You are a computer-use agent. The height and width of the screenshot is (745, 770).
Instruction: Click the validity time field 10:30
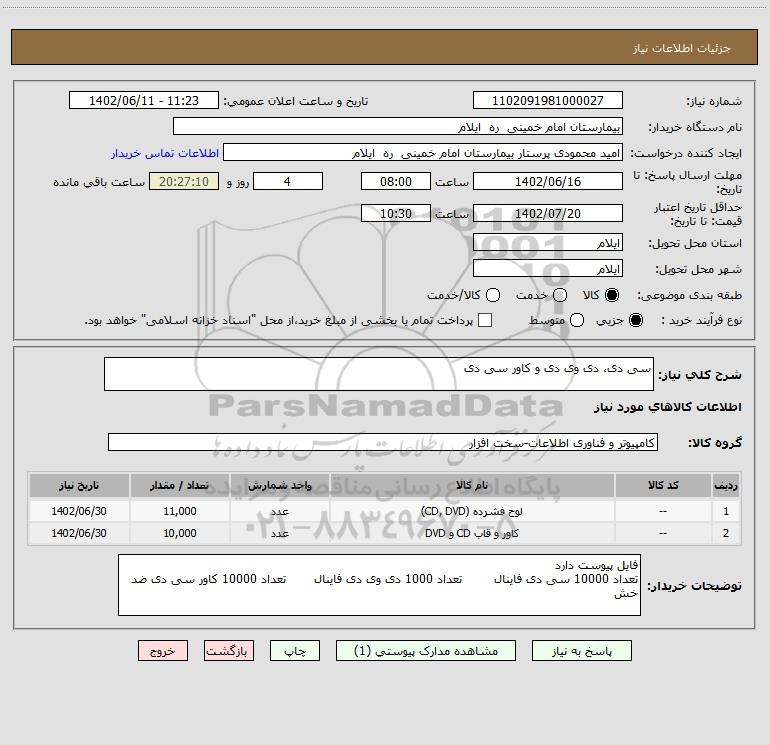[x=396, y=213]
